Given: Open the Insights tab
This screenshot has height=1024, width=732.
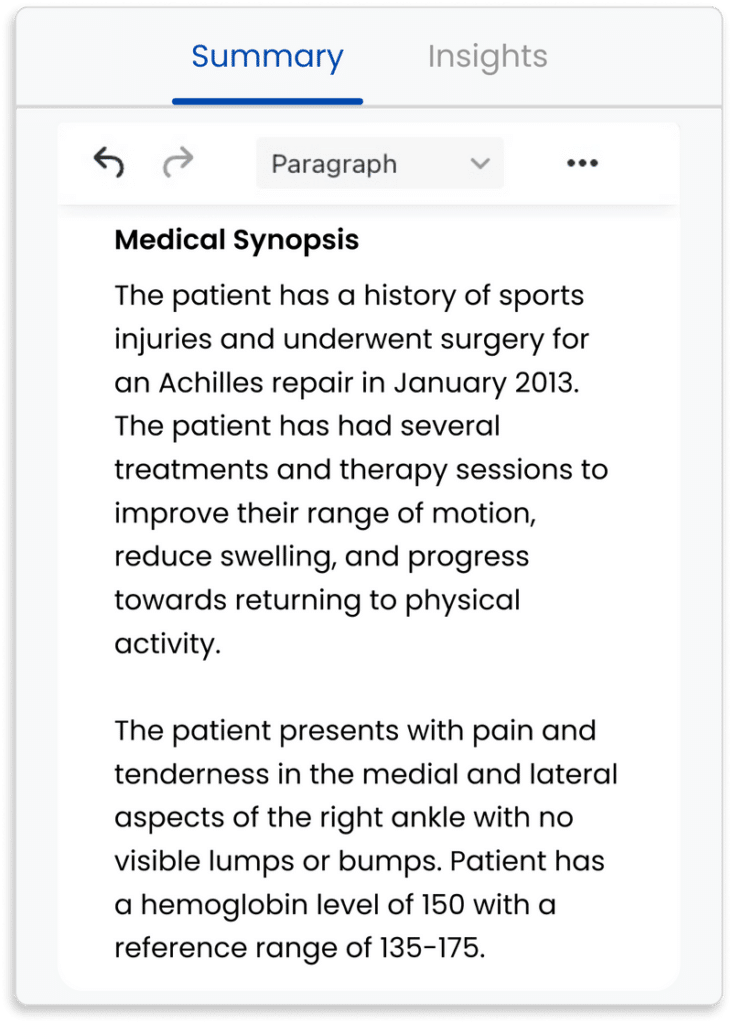Looking at the screenshot, I should (487, 57).
